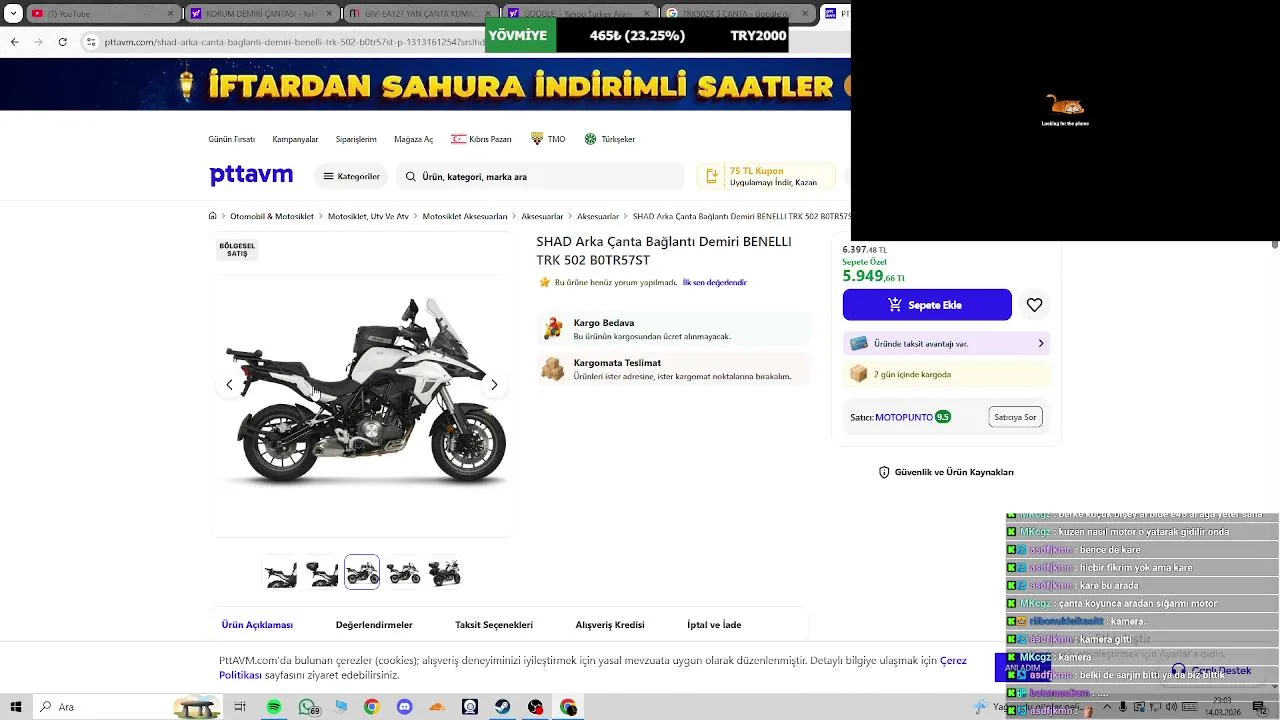Click the Windows Start button

coord(17,707)
